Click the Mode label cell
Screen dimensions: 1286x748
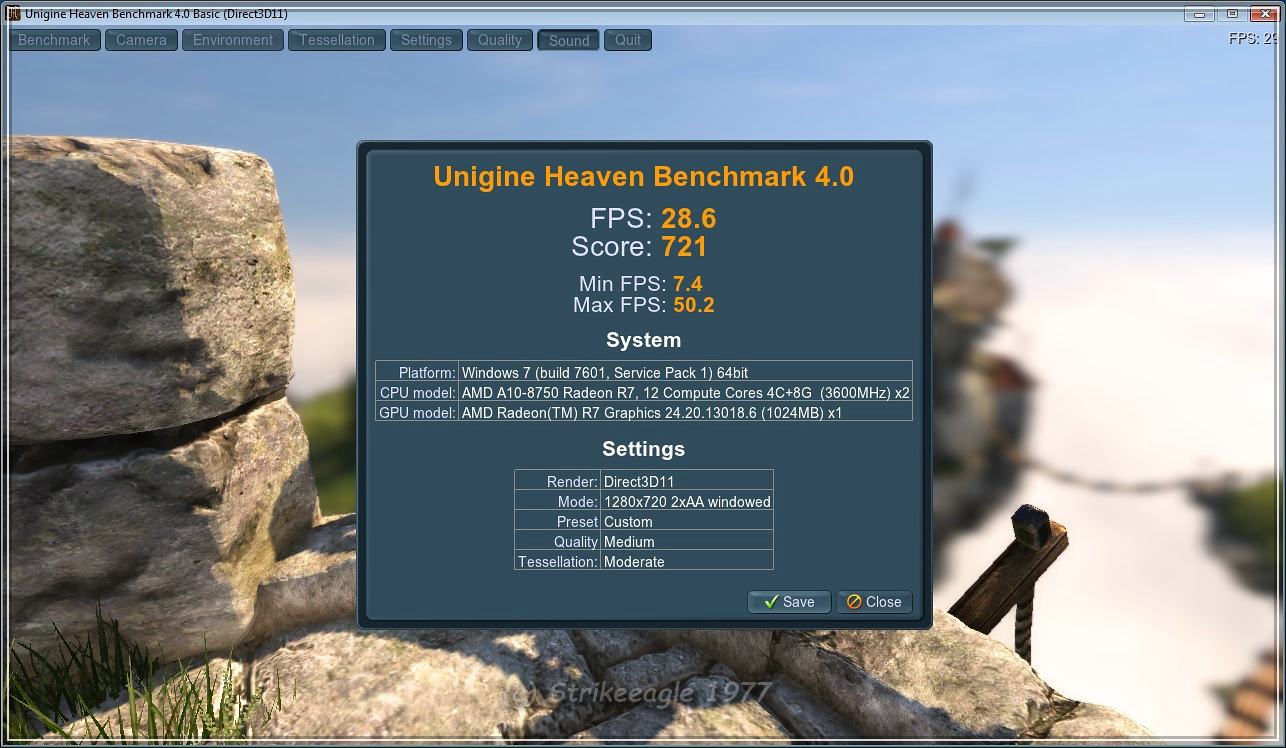(x=557, y=501)
